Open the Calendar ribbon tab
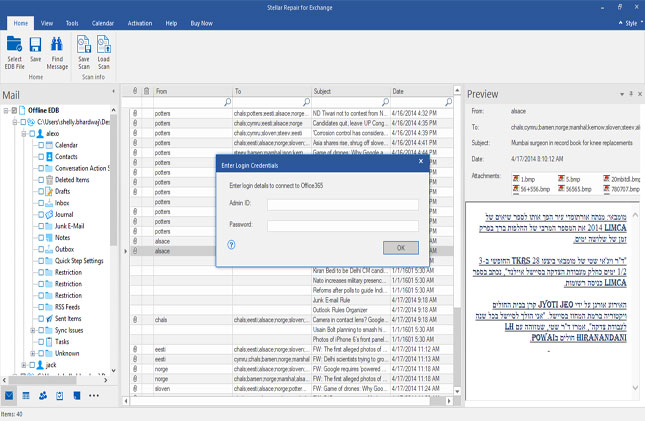 coord(103,23)
